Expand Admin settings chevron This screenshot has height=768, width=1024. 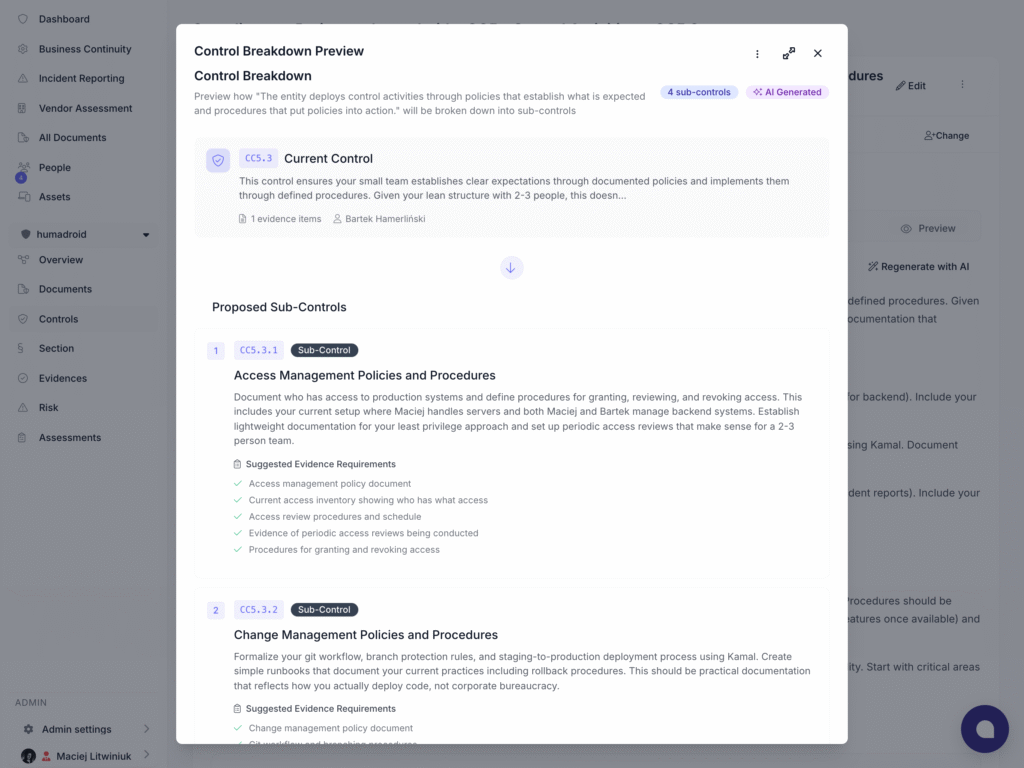(x=146, y=729)
